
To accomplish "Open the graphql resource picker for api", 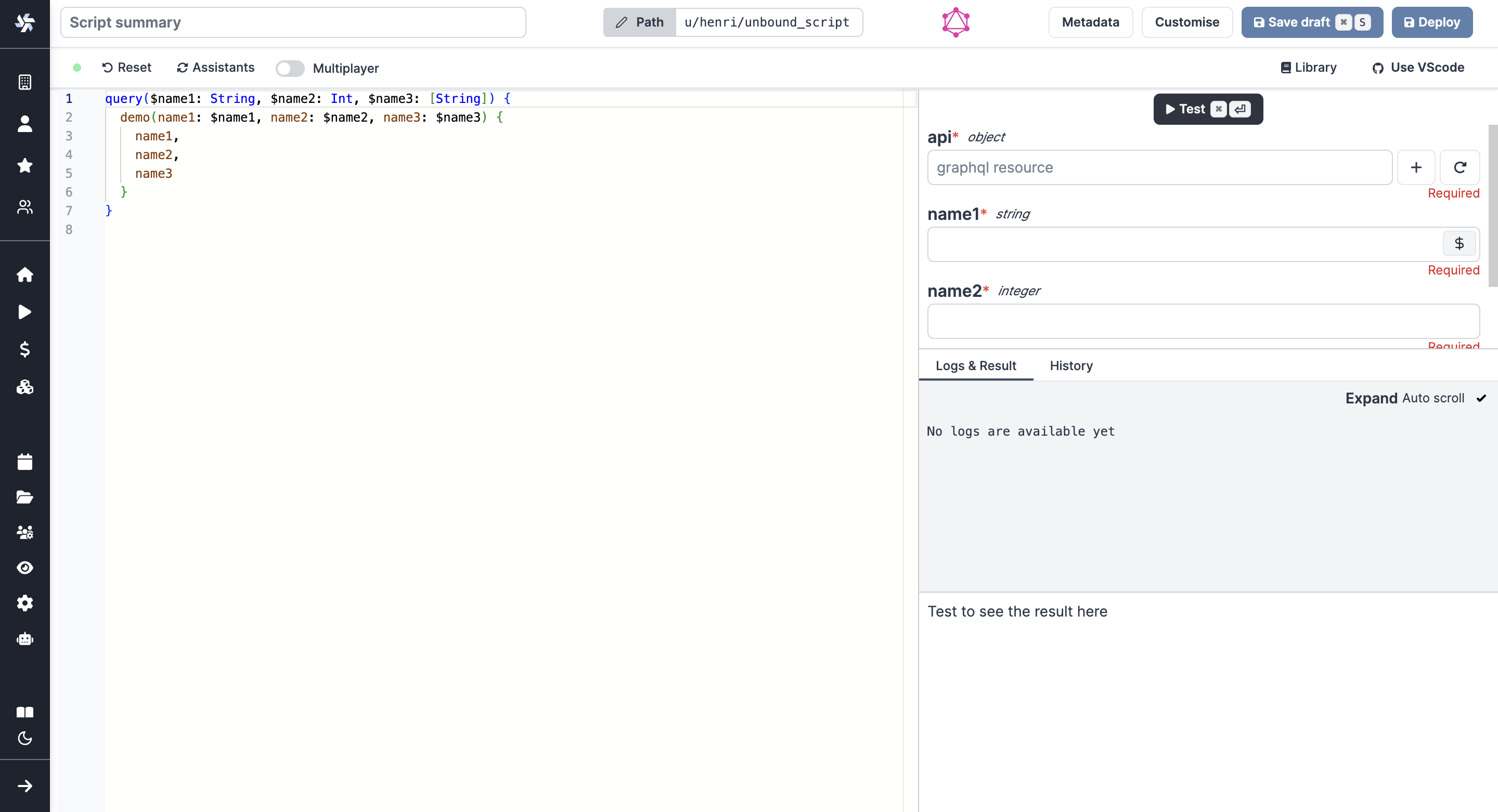I will point(1158,167).
